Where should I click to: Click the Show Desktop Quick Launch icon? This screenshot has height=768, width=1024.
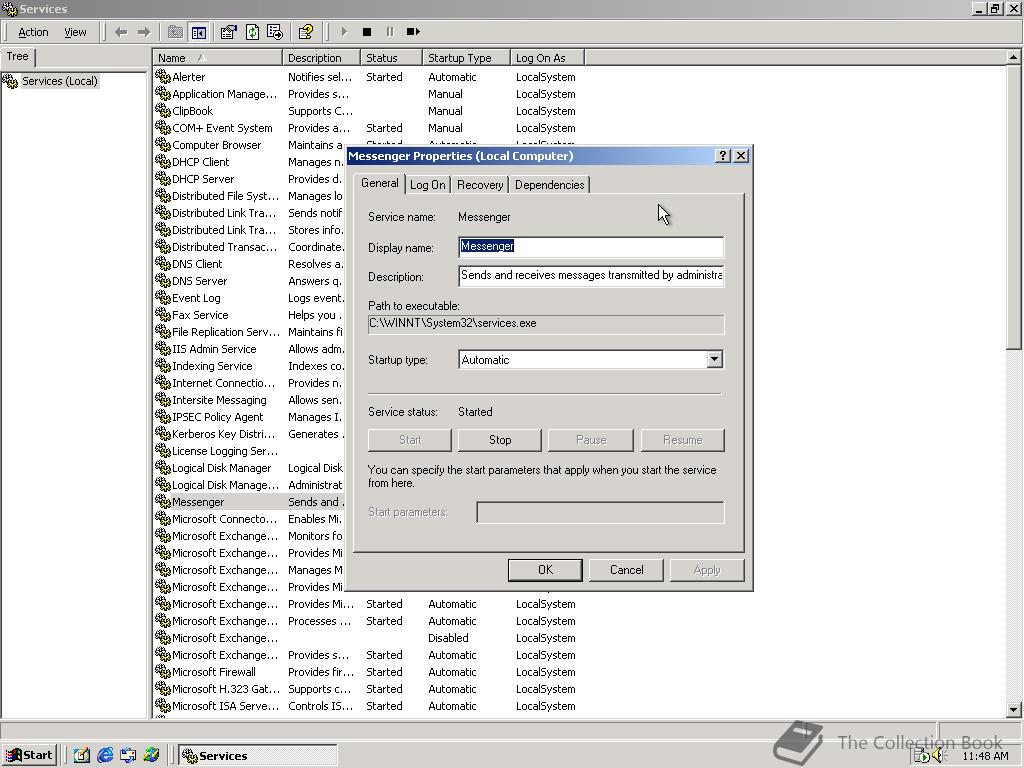(82, 755)
